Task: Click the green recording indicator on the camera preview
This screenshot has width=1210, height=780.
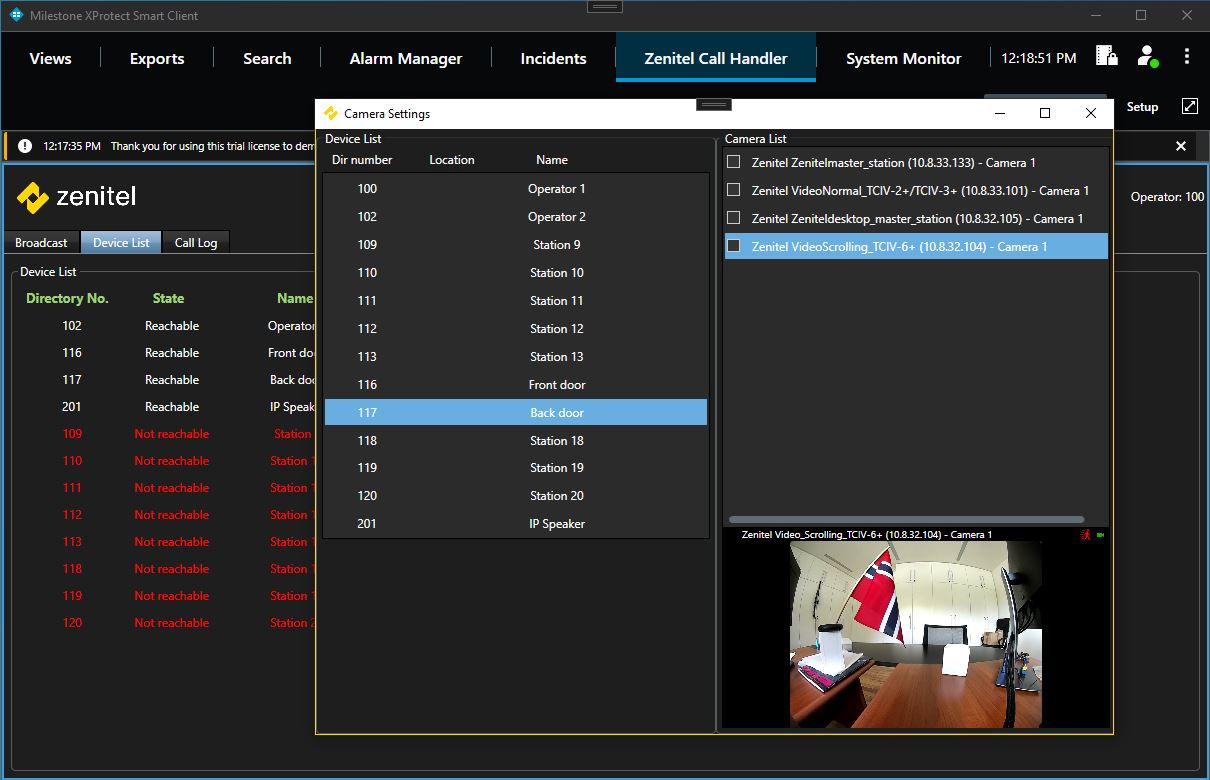Action: point(1101,535)
